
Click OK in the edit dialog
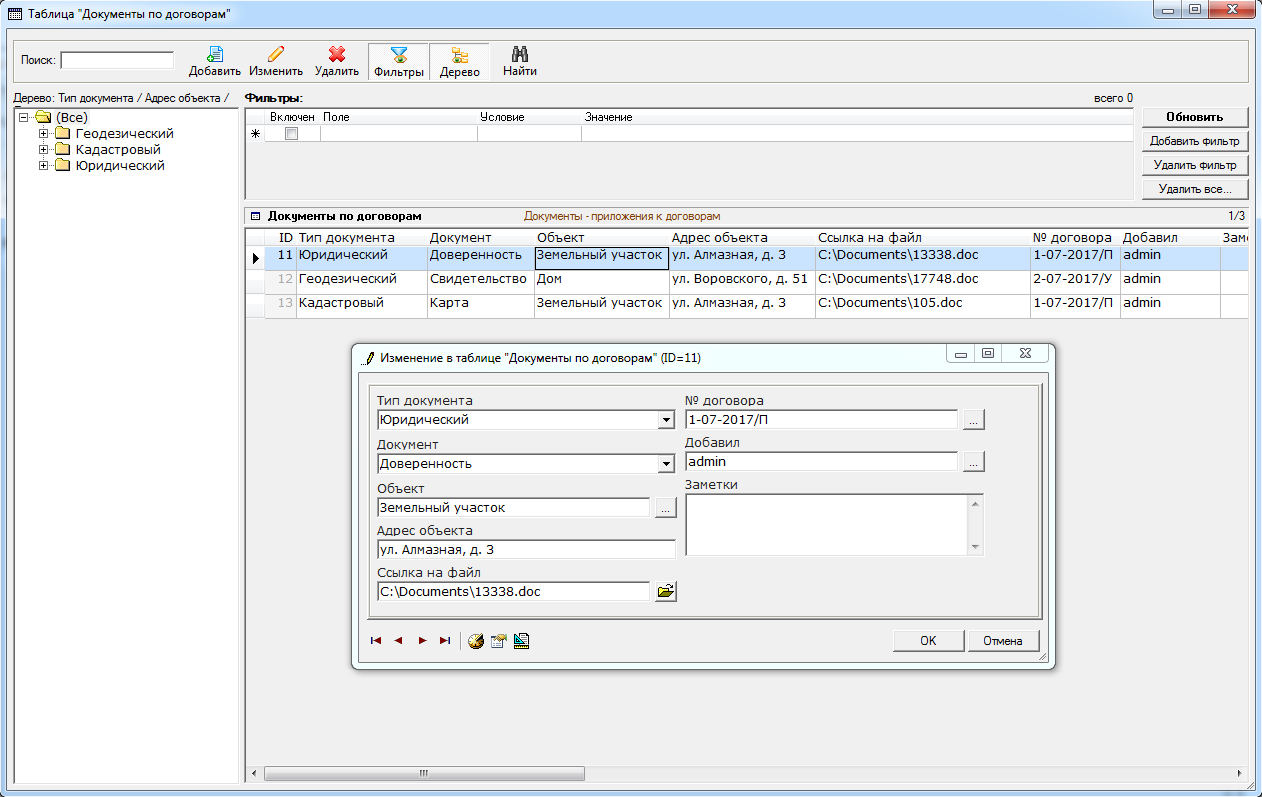coord(928,641)
